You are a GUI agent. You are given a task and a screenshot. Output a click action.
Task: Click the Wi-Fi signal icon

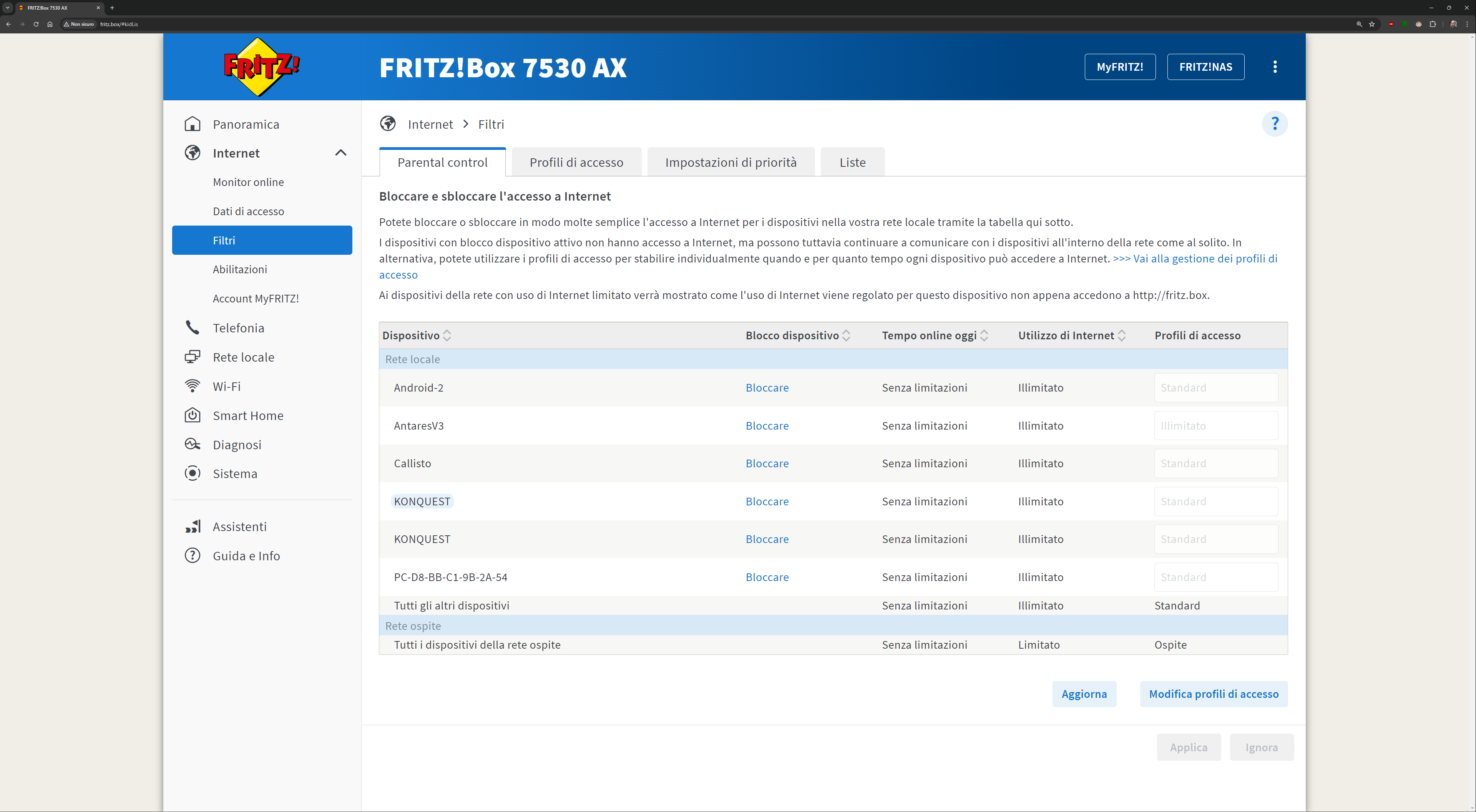(193, 386)
